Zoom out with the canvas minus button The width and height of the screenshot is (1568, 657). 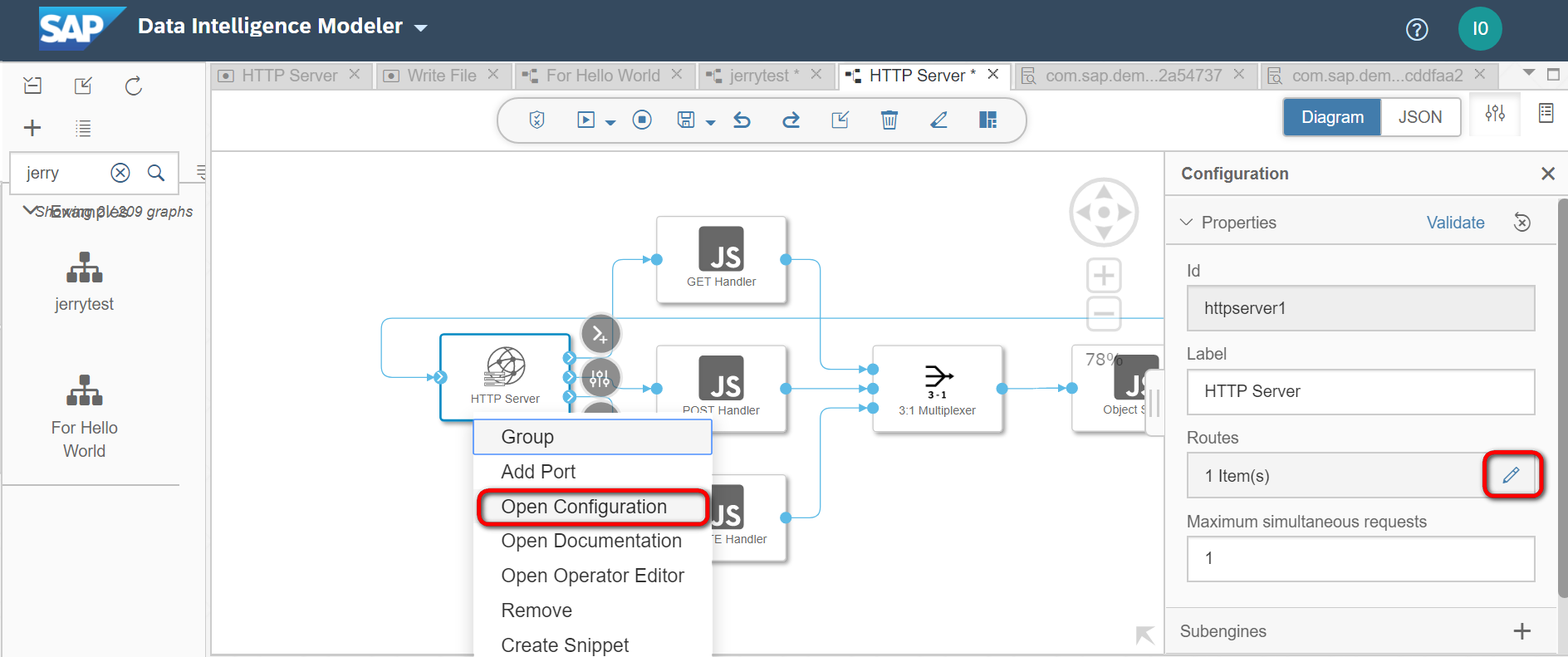pyautogui.click(x=1104, y=313)
